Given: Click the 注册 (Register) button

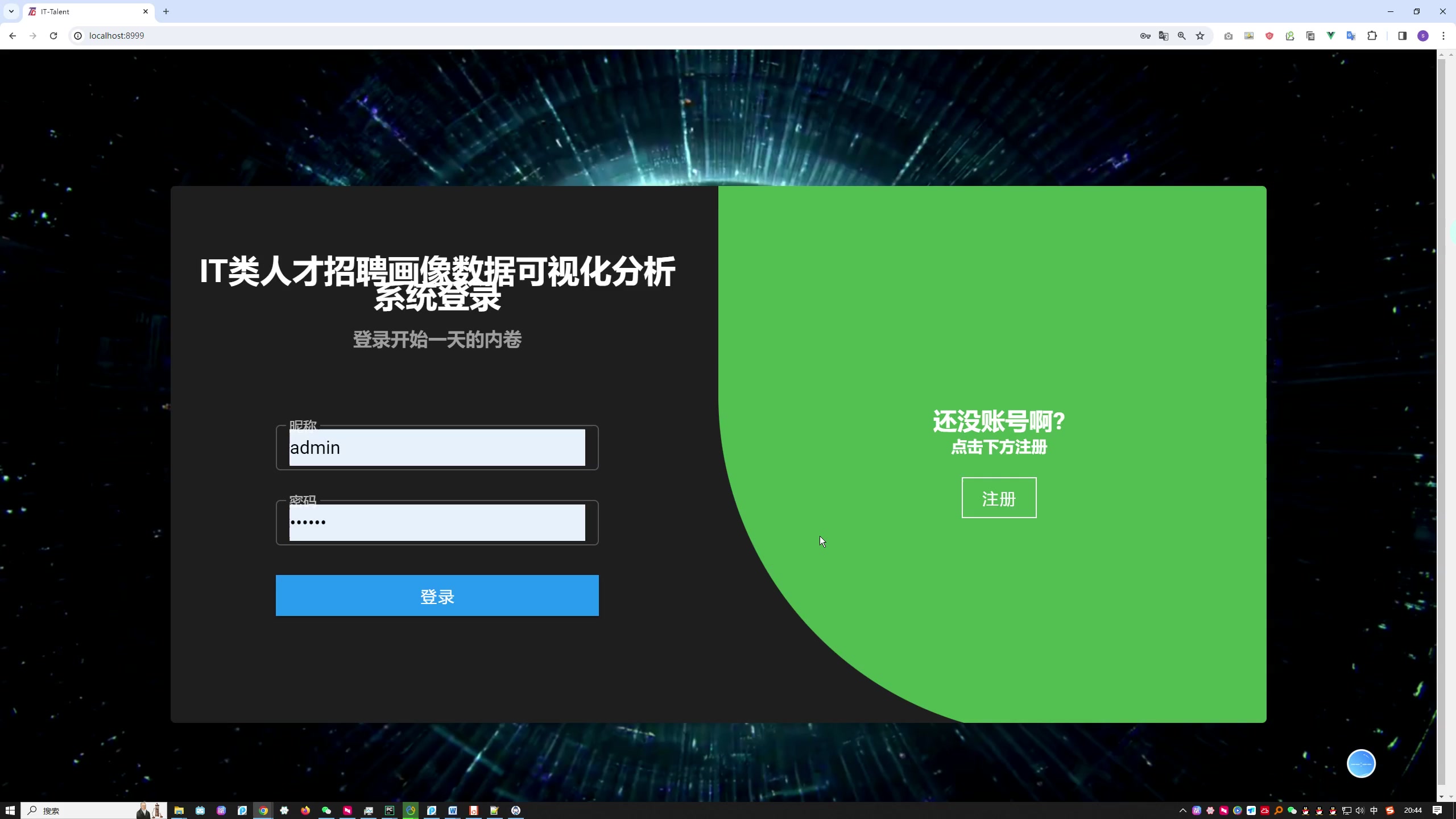Looking at the screenshot, I should point(998,497).
